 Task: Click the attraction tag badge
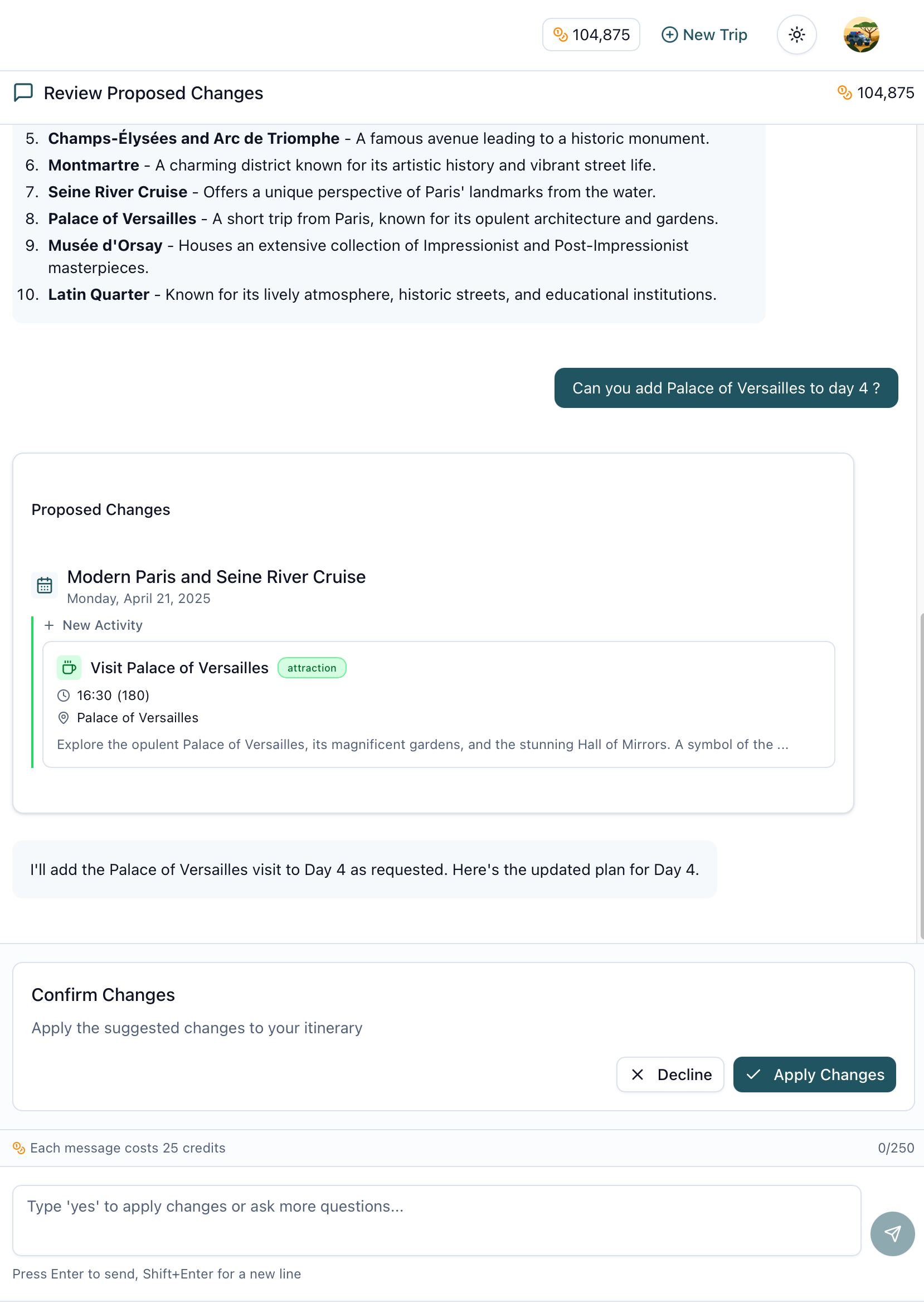(x=311, y=668)
